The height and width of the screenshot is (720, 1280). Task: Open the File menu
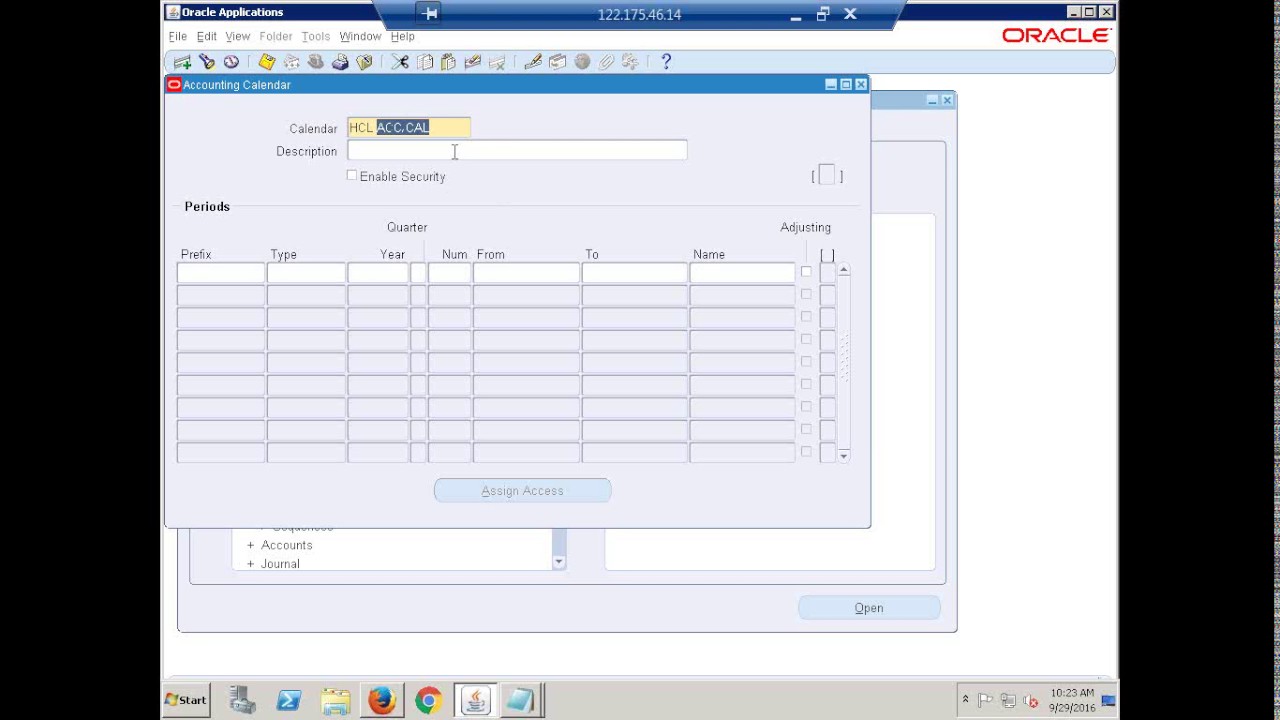(x=177, y=36)
